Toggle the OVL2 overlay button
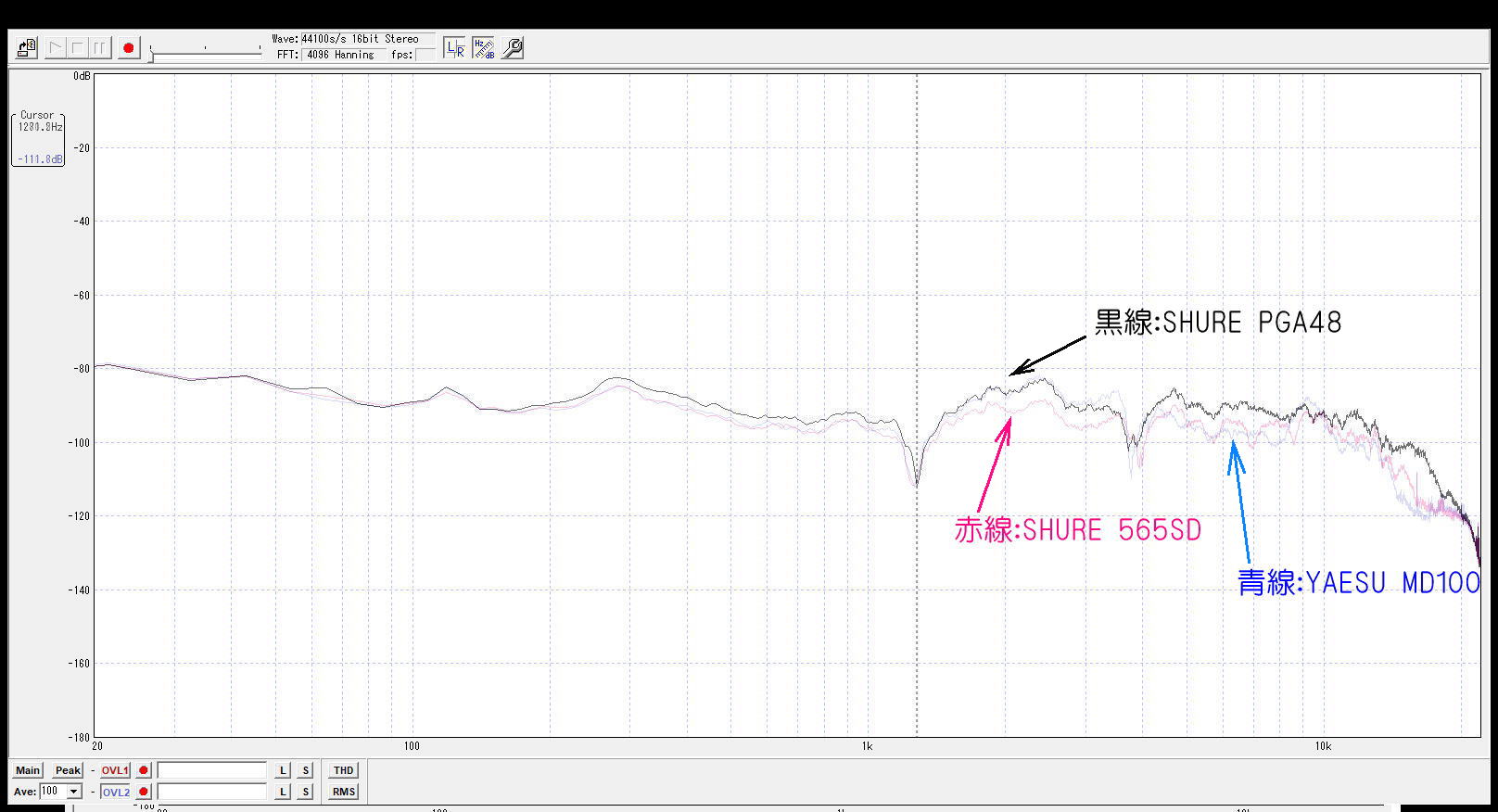 [115, 792]
